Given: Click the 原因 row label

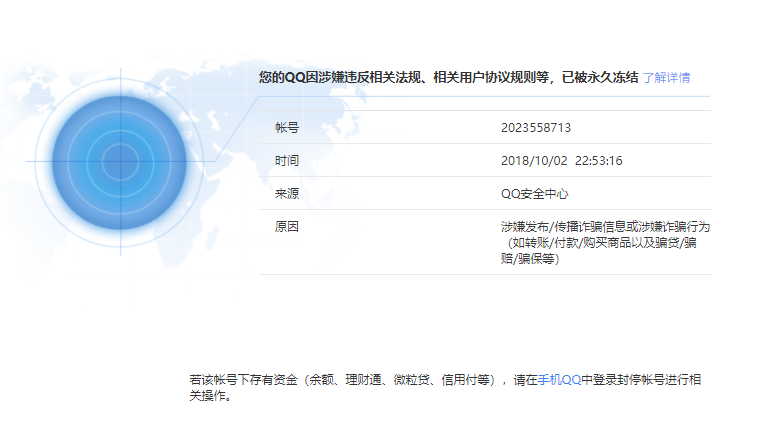Looking at the screenshot, I should tap(287, 227).
